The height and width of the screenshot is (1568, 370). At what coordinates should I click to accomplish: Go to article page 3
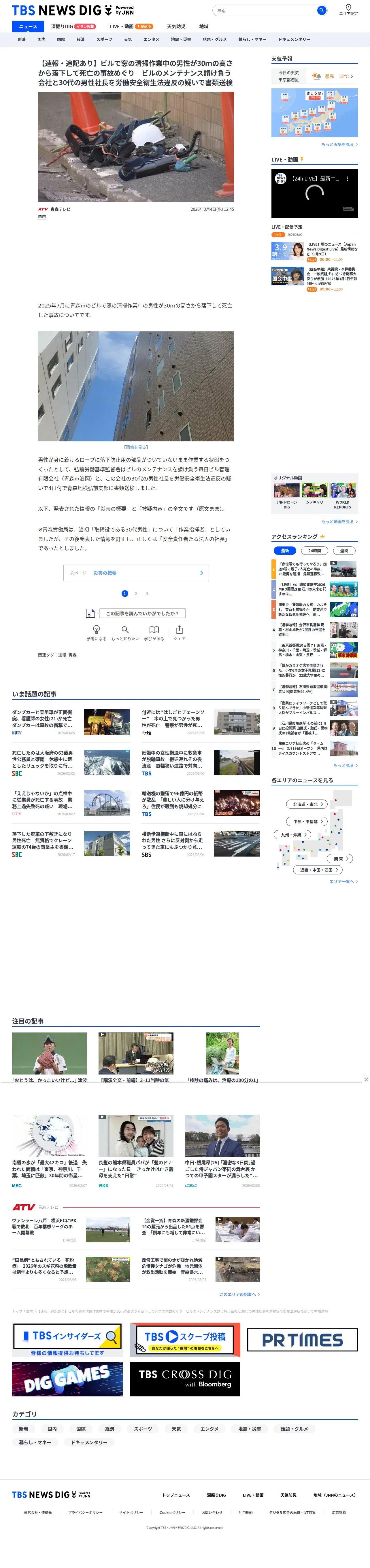coord(147,593)
